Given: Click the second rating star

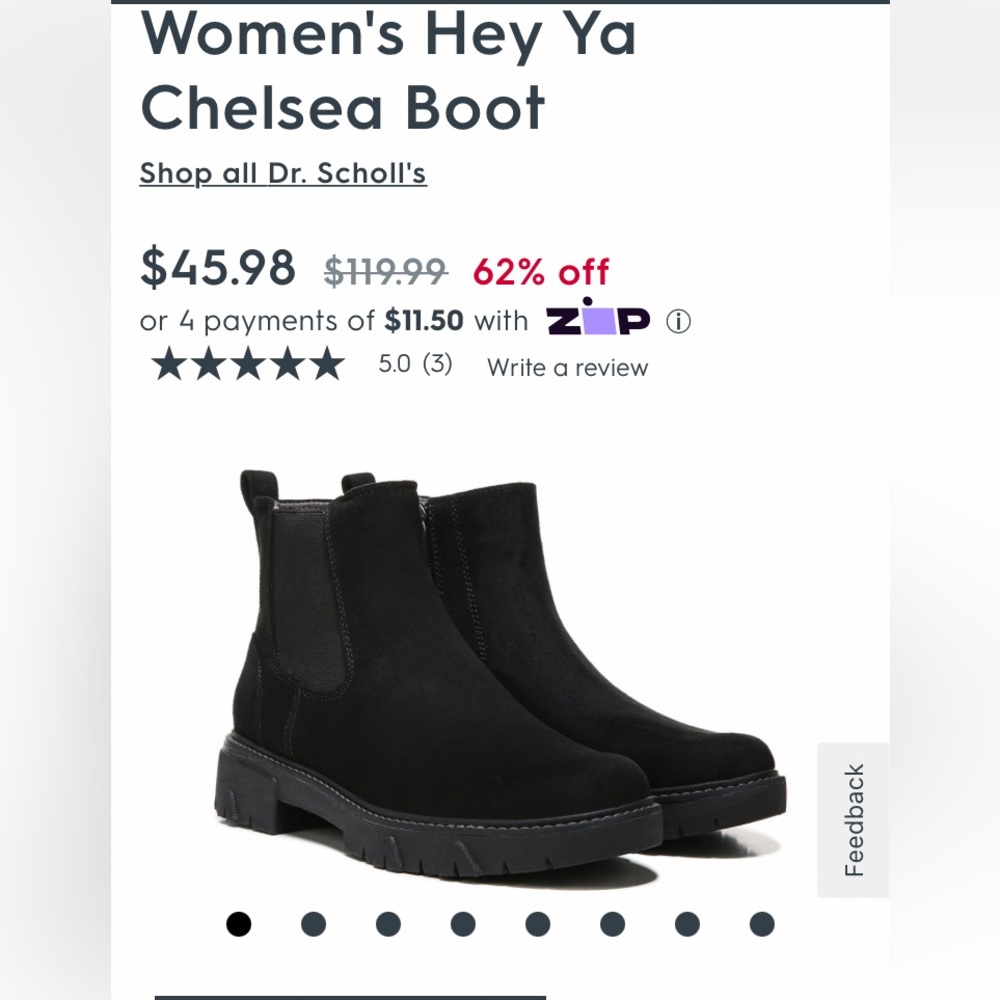Looking at the screenshot, I should [x=211, y=365].
